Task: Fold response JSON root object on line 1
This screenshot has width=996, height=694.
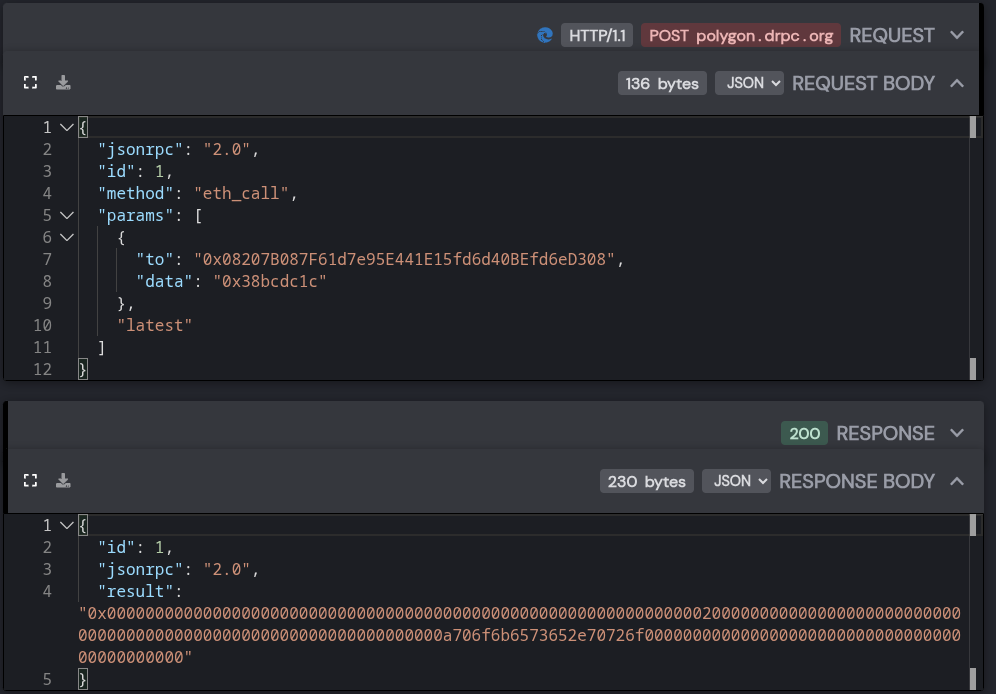Action: (x=67, y=525)
